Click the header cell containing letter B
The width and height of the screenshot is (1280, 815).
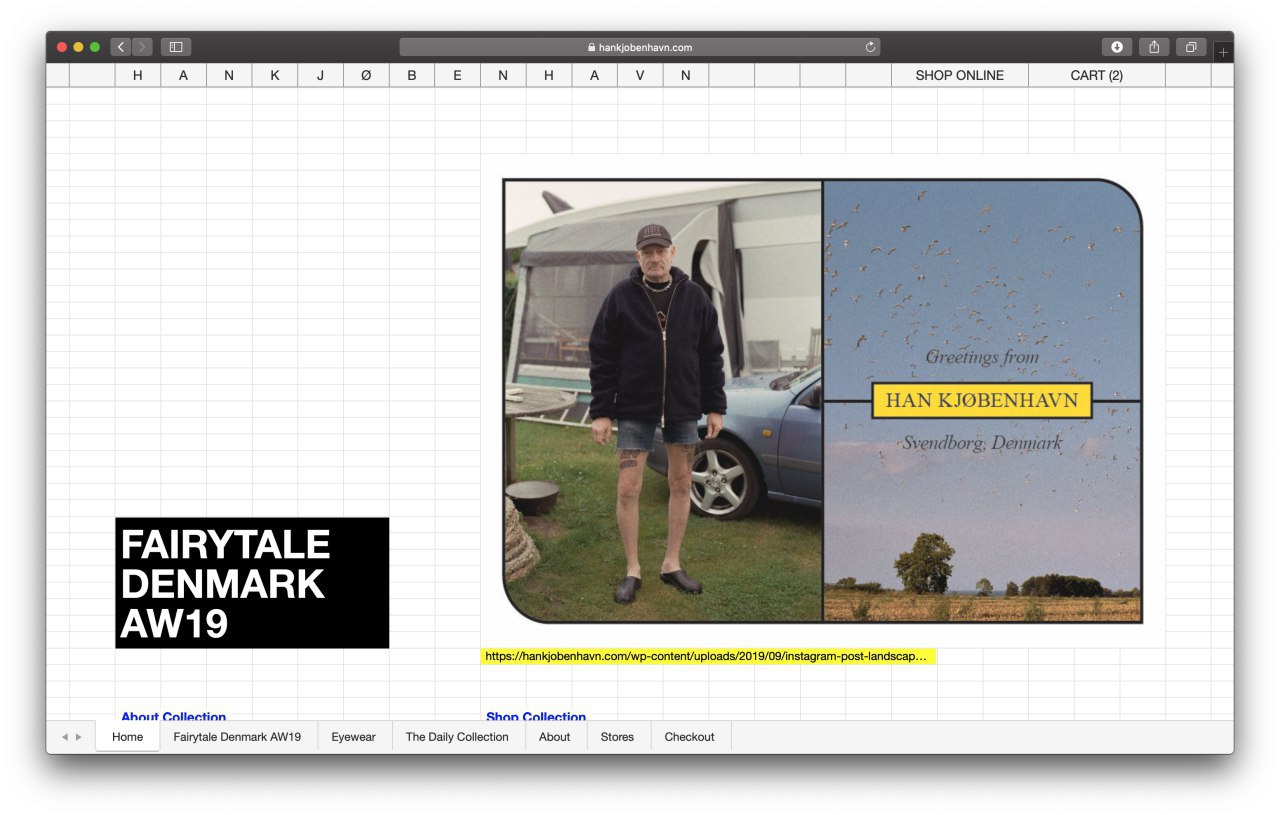412,75
